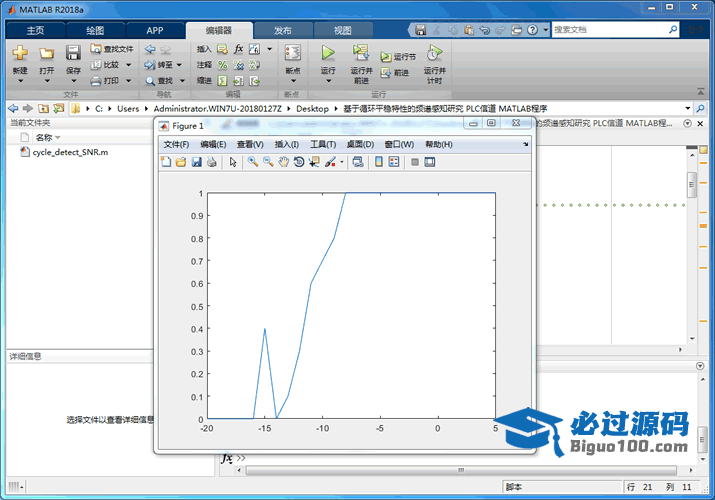Click the up one level folder icon
This screenshot has width=715, height=500.
point(43,108)
